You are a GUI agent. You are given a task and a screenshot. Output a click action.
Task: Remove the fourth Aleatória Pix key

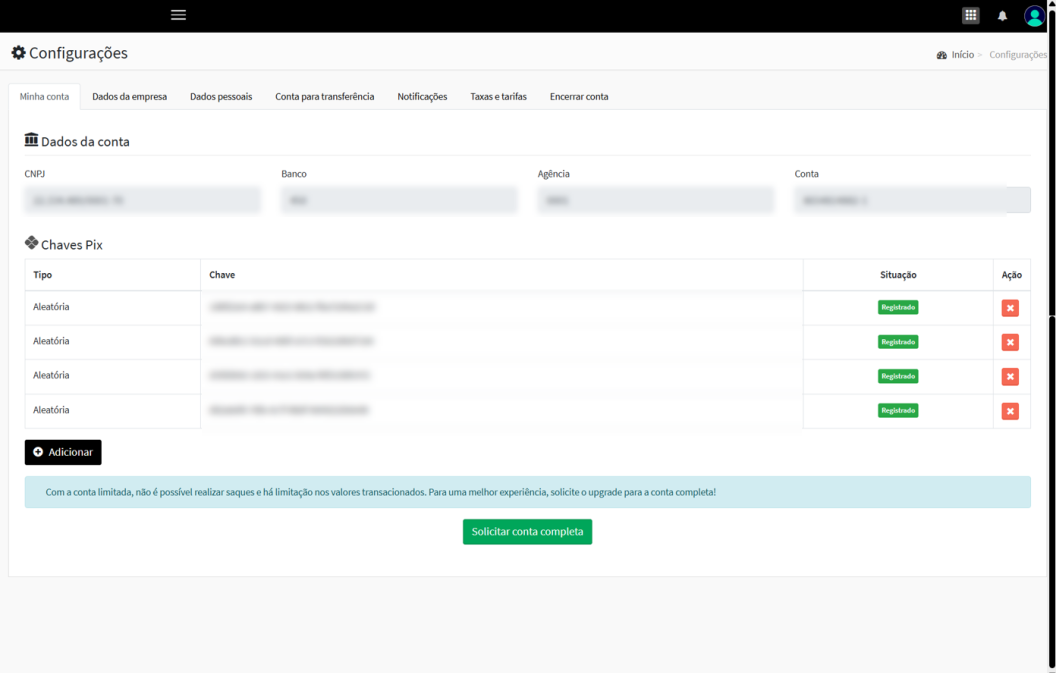click(x=1010, y=411)
